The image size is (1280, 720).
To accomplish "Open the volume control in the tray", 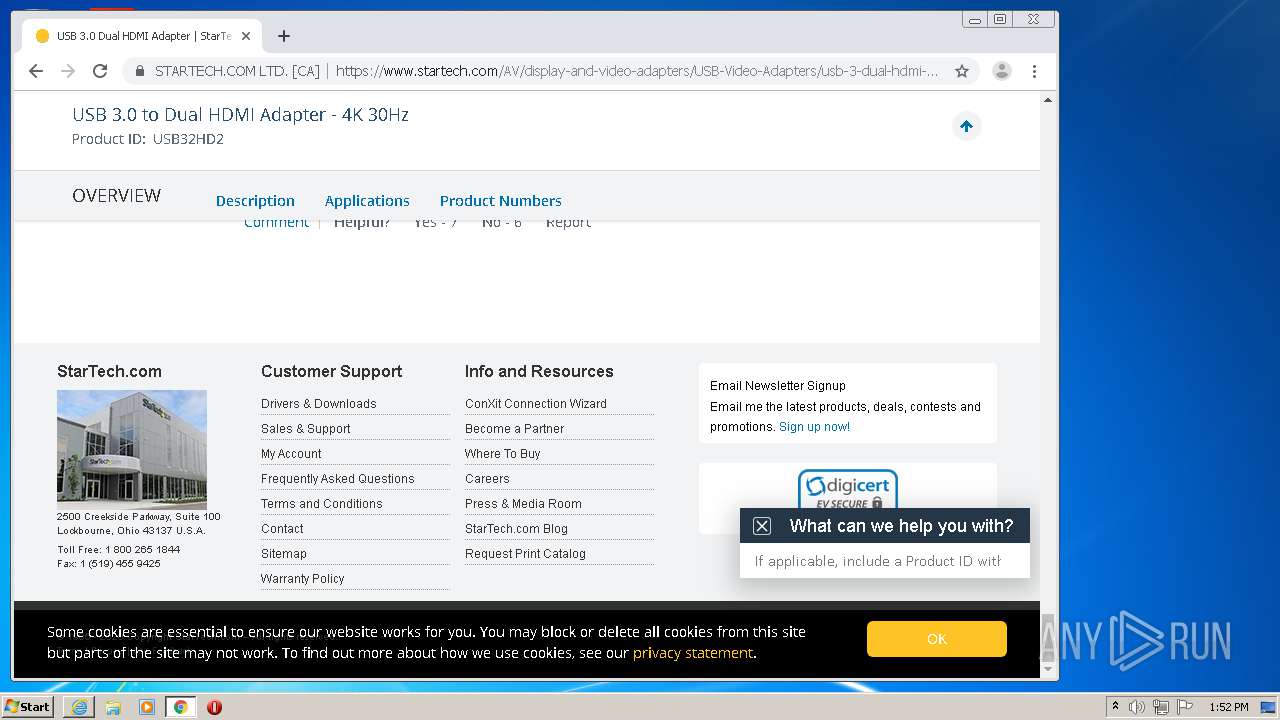I will pyautogui.click(x=1137, y=707).
